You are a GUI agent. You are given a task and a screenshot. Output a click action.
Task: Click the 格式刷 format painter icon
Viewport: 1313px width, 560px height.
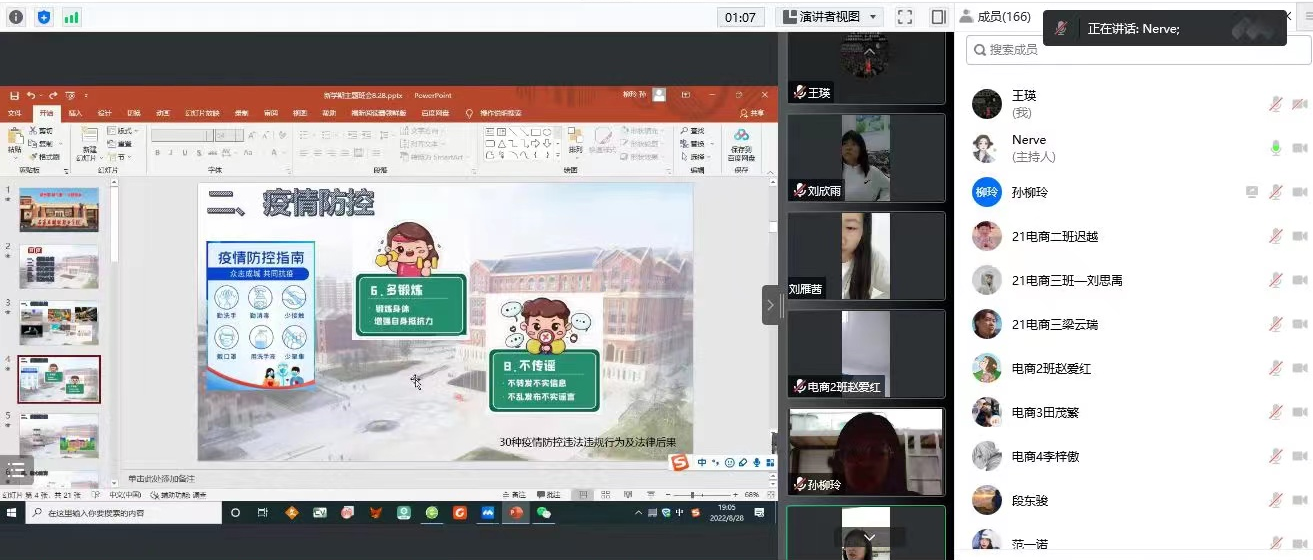point(34,157)
